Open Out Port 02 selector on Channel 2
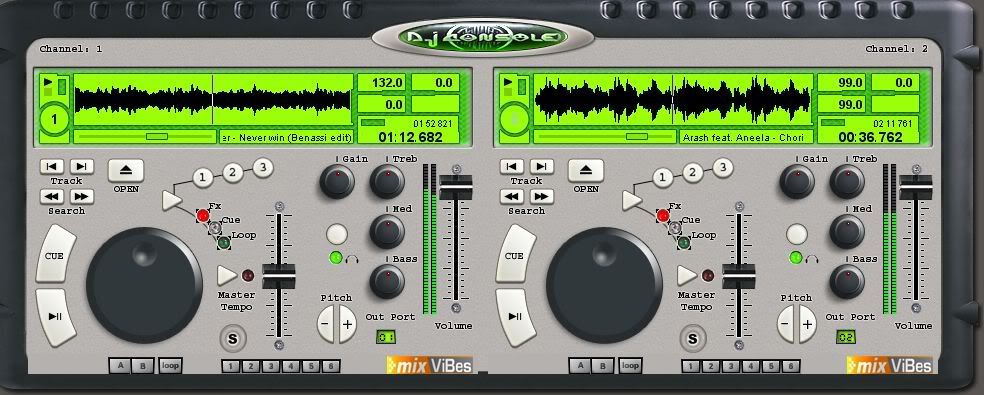984x395 pixels. pyautogui.click(x=846, y=337)
